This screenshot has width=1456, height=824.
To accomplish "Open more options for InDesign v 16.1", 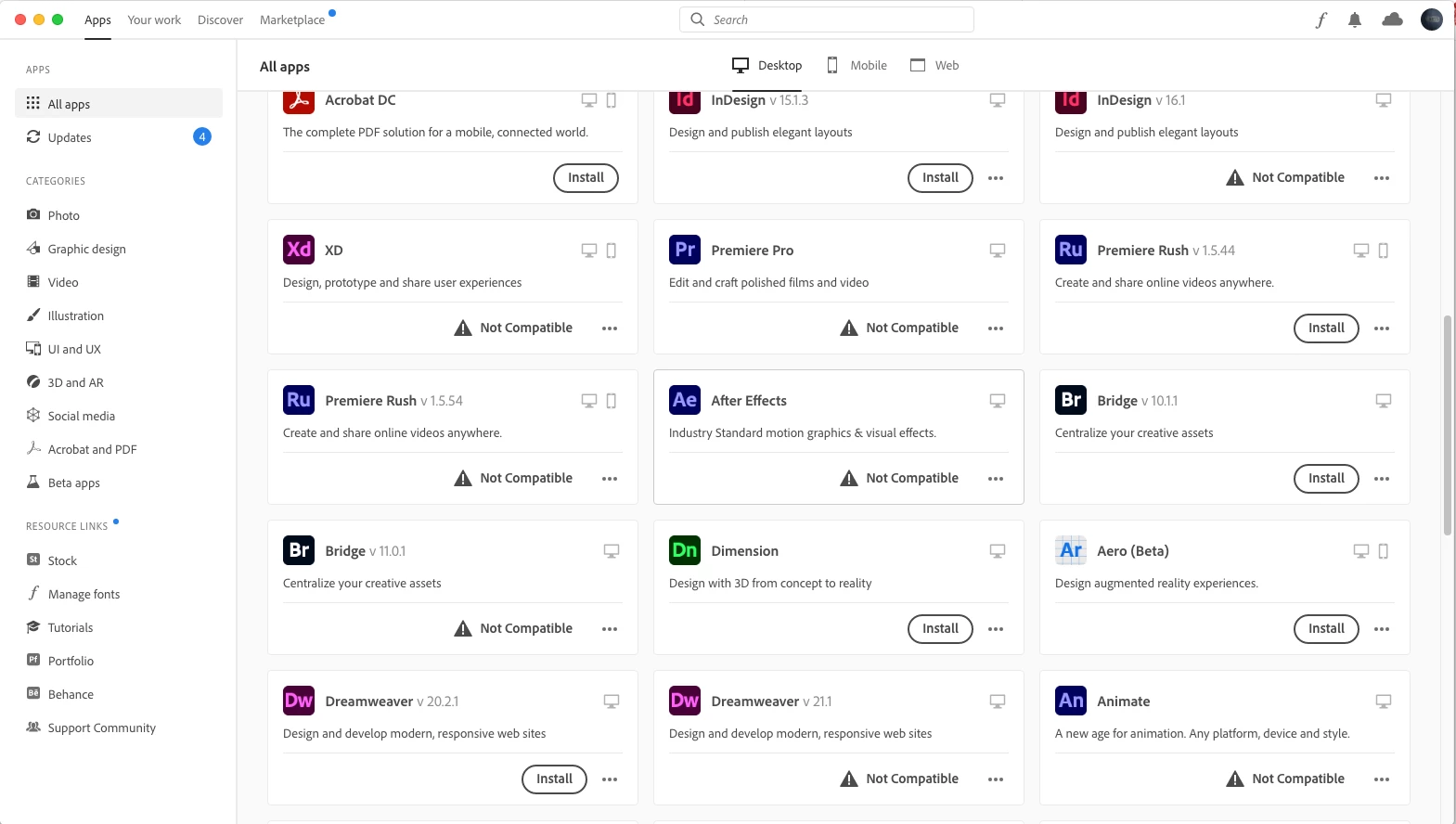I will [x=1382, y=178].
